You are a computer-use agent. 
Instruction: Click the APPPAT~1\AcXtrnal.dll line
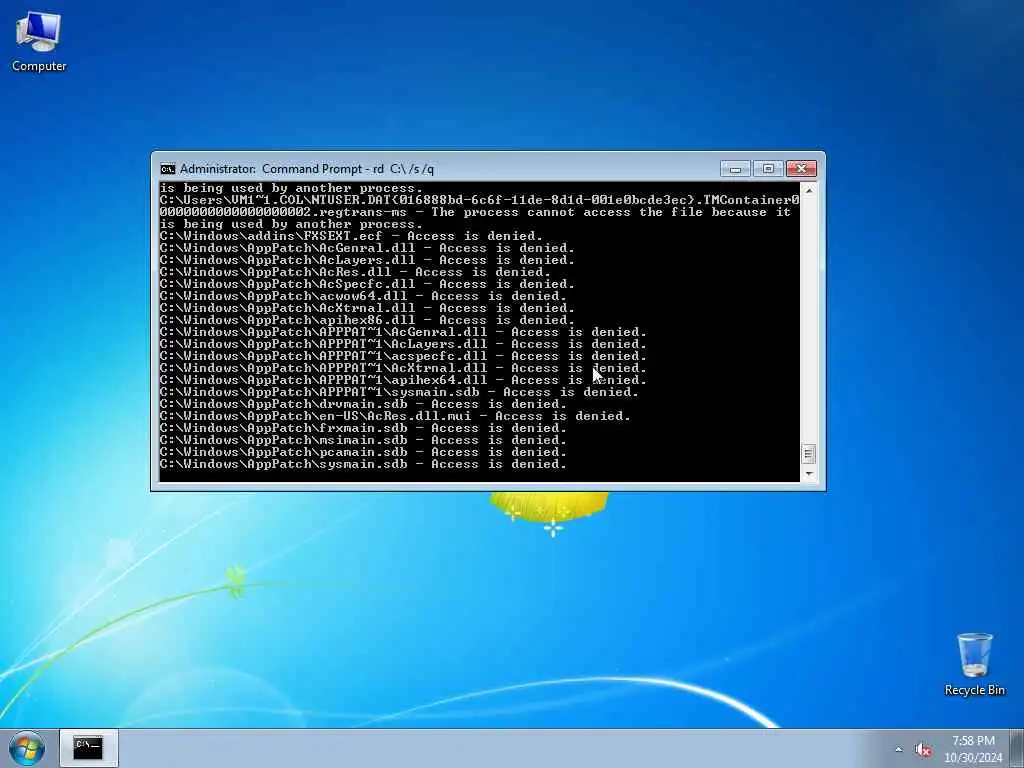click(403, 368)
